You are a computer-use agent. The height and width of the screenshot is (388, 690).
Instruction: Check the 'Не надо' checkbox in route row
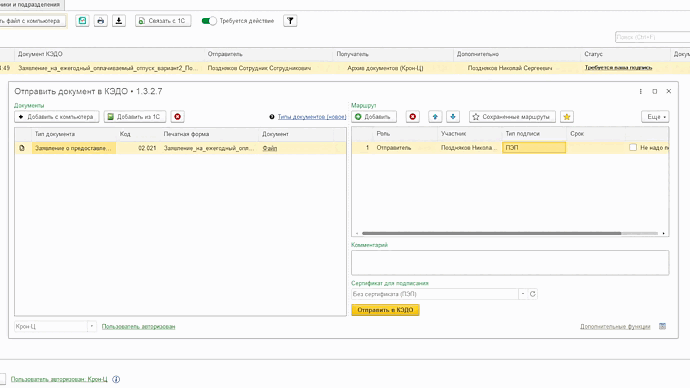633,147
